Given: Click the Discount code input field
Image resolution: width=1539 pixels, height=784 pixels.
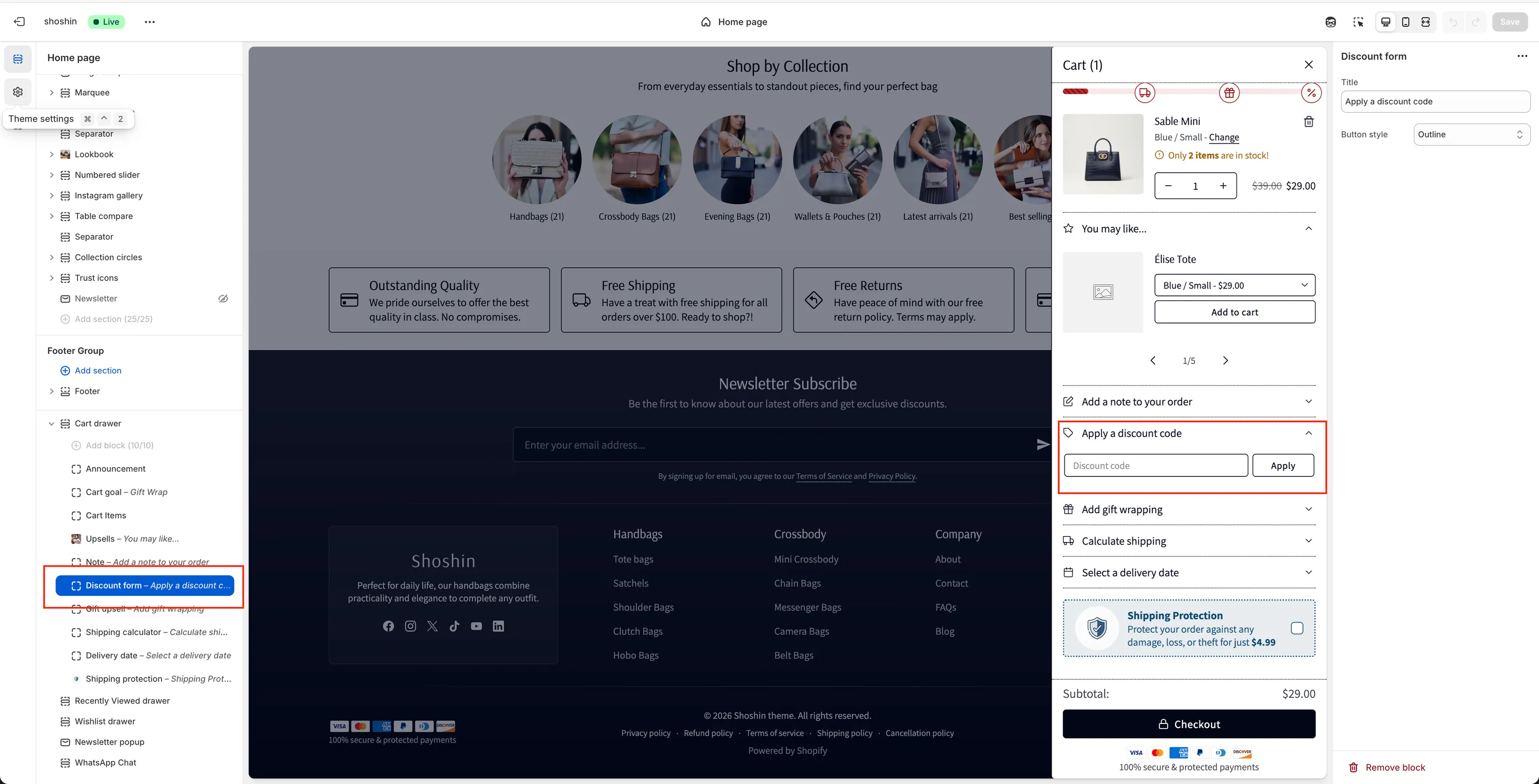Looking at the screenshot, I should [1155, 466].
